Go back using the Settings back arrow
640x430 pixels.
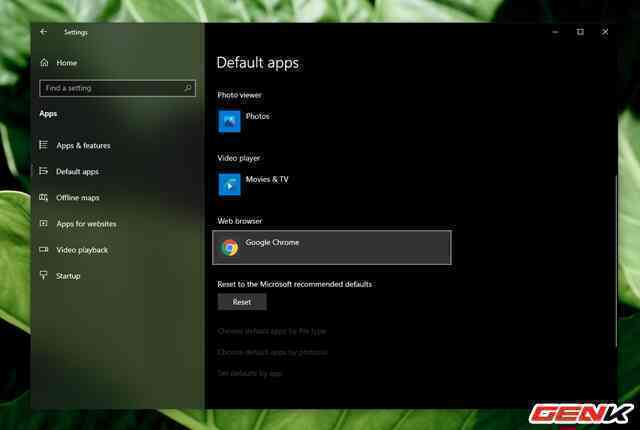[44, 32]
